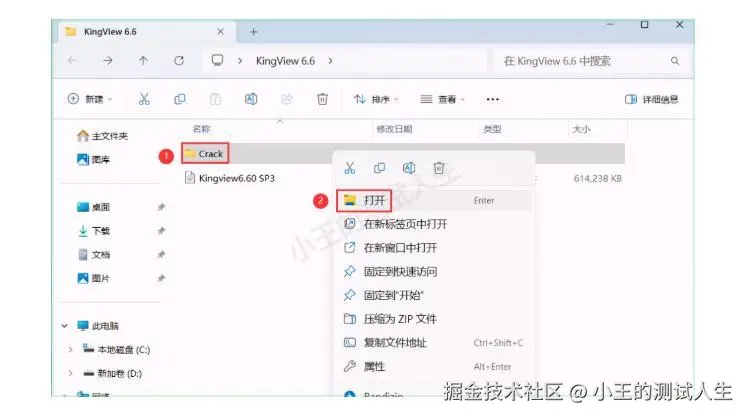Open 图片 in the sidebar

pos(94,278)
